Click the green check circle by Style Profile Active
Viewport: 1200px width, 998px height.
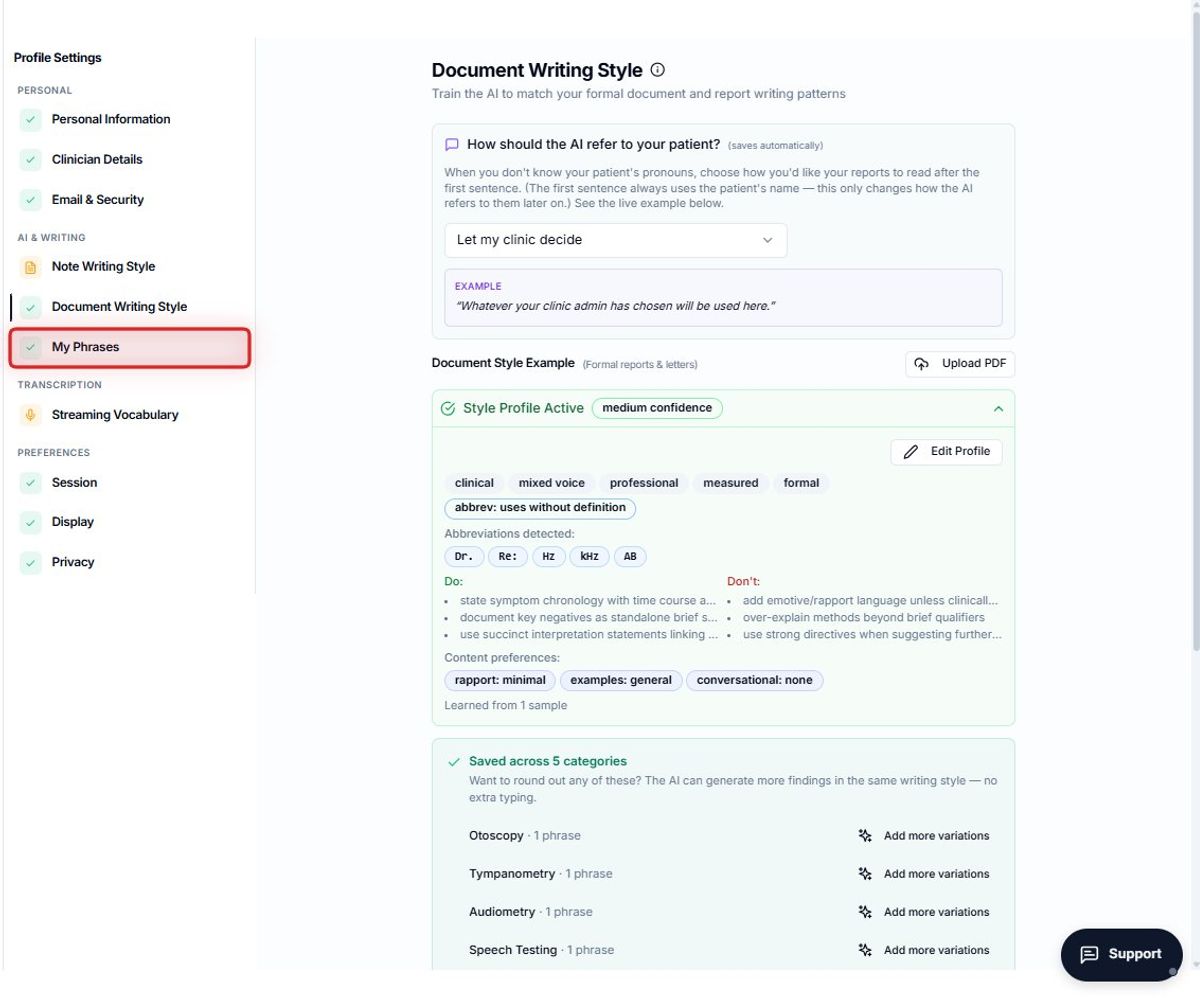(x=448, y=408)
